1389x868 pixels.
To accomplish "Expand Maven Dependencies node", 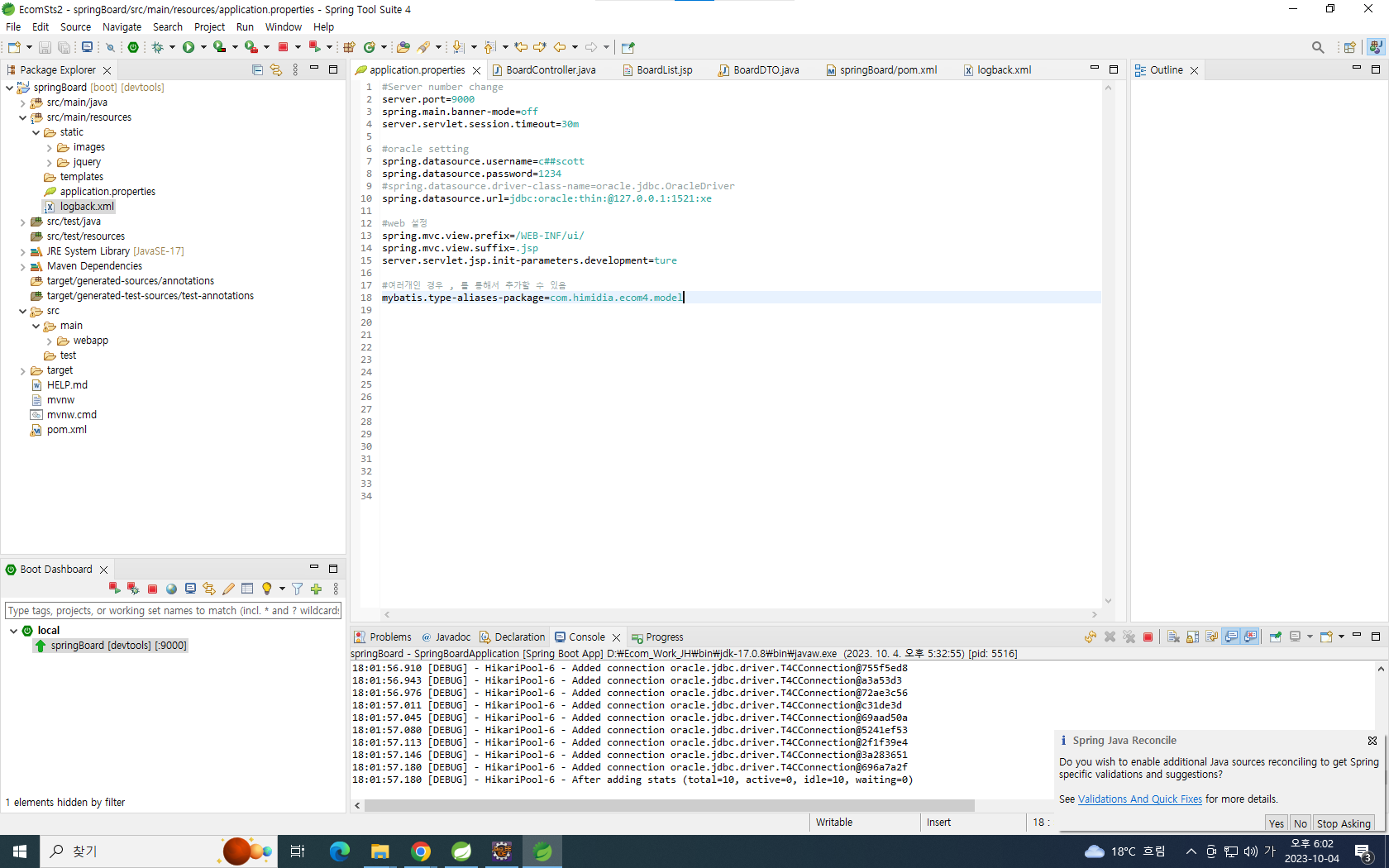I will 23,266.
